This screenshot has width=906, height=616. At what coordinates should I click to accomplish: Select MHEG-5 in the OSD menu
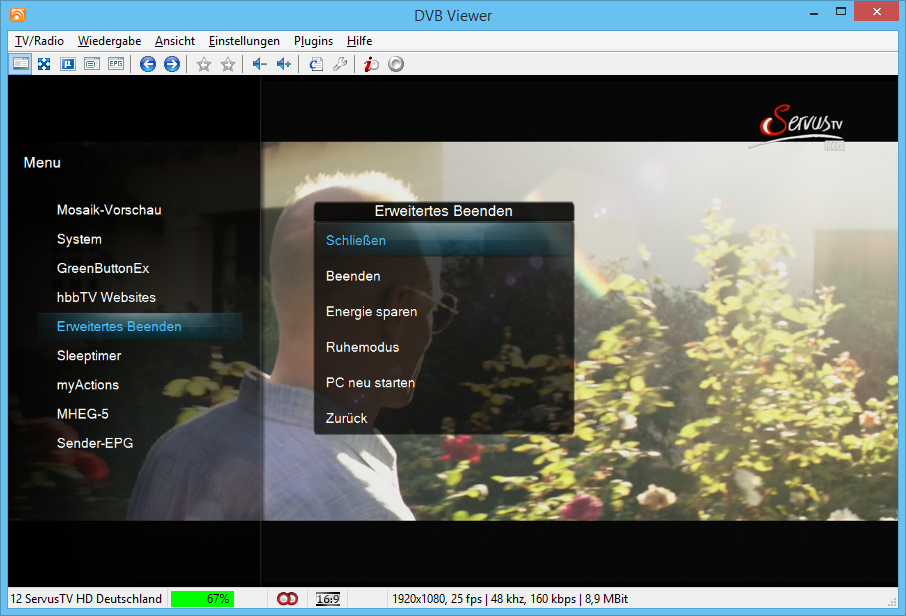pyautogui.click(x=83, y=414)
